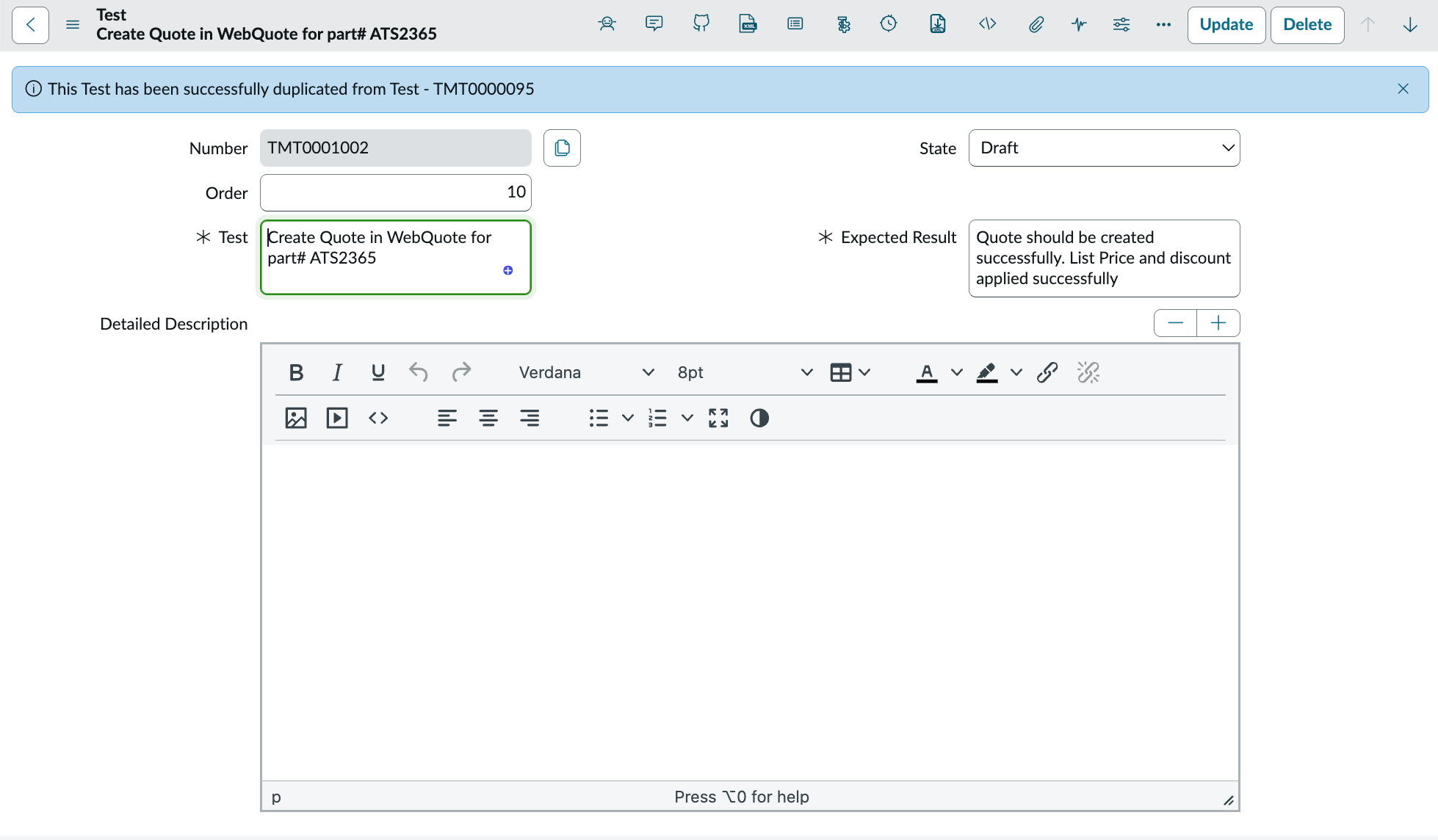The width and height of the screenshot is (1438, 840).
Task: Open the comments chat icon
Action: 654,24
